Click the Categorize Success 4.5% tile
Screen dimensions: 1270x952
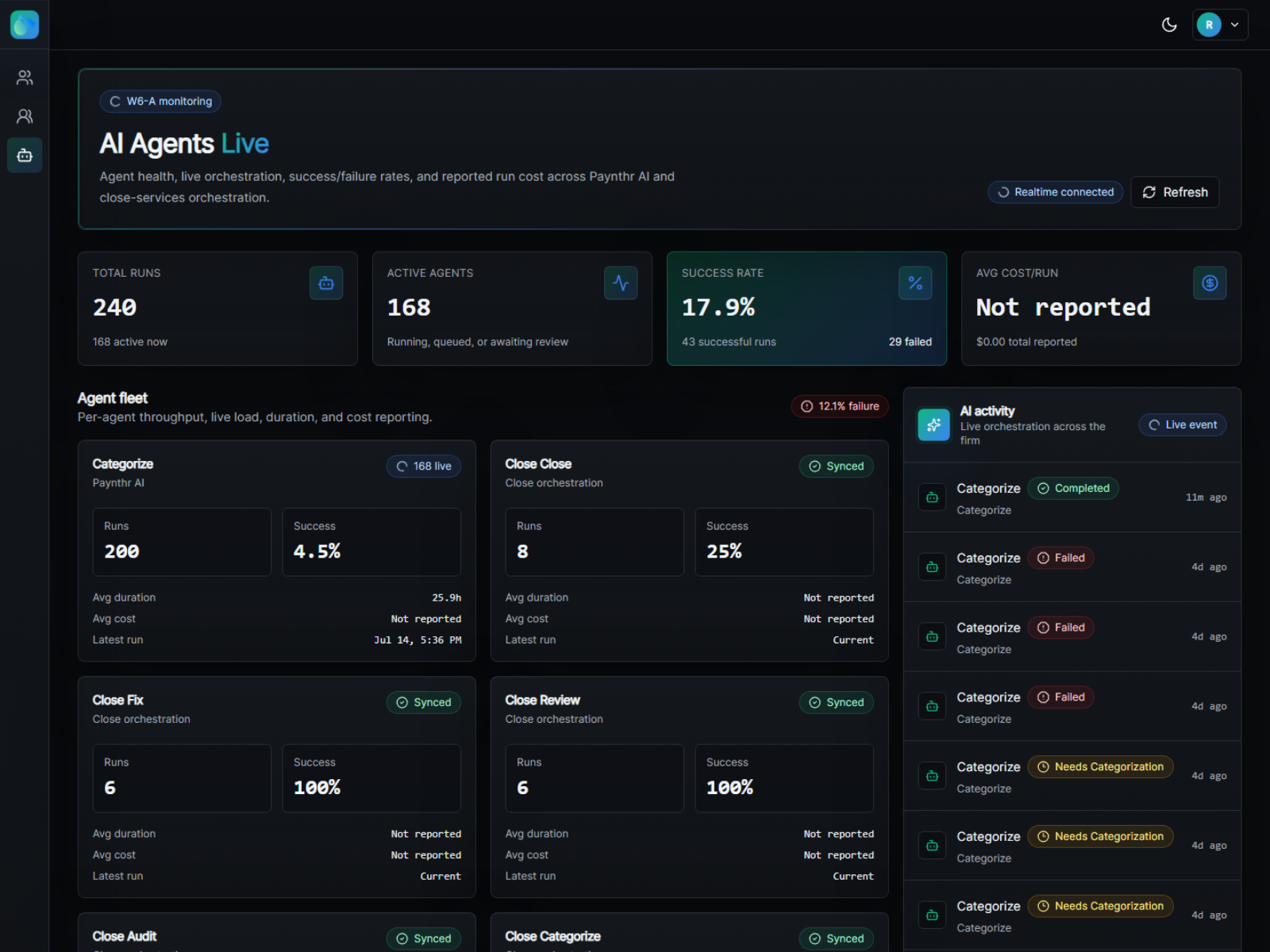[371, 542]
